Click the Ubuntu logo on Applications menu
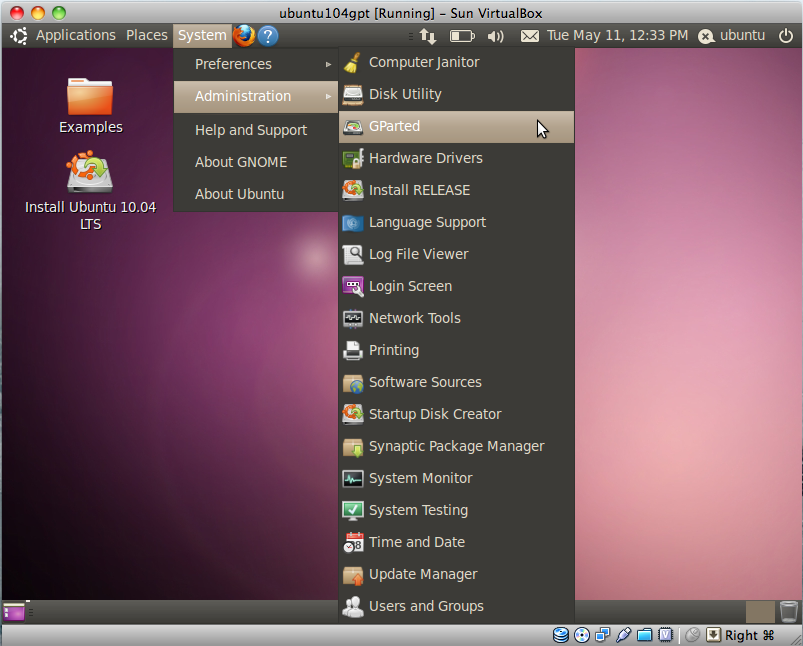 [19, 36]
